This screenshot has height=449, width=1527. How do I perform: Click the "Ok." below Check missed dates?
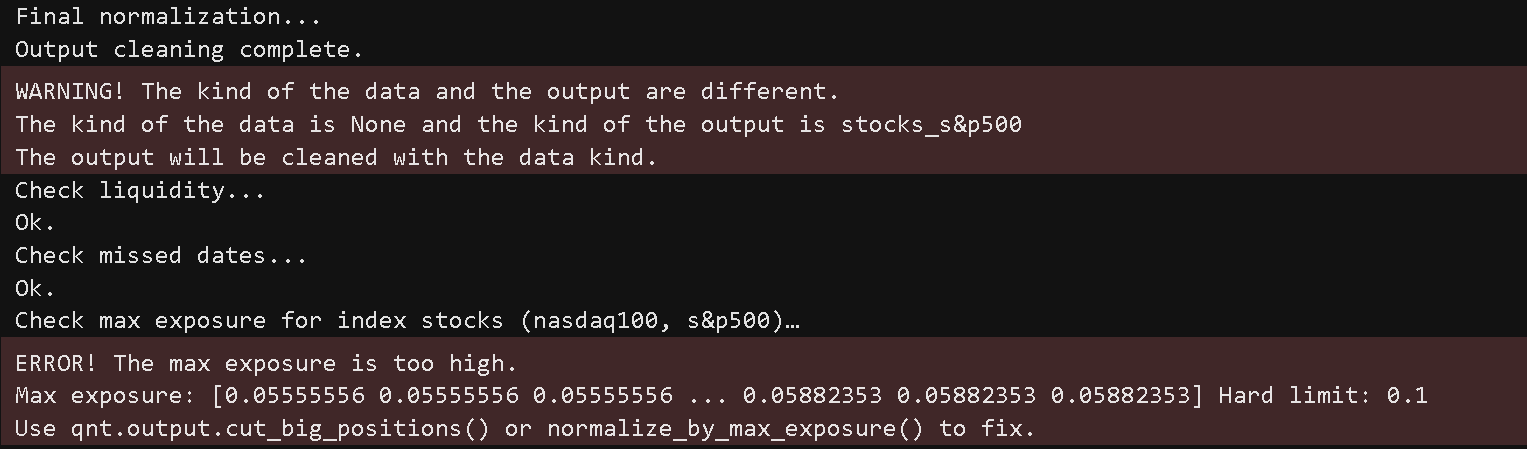coord(35,288)
